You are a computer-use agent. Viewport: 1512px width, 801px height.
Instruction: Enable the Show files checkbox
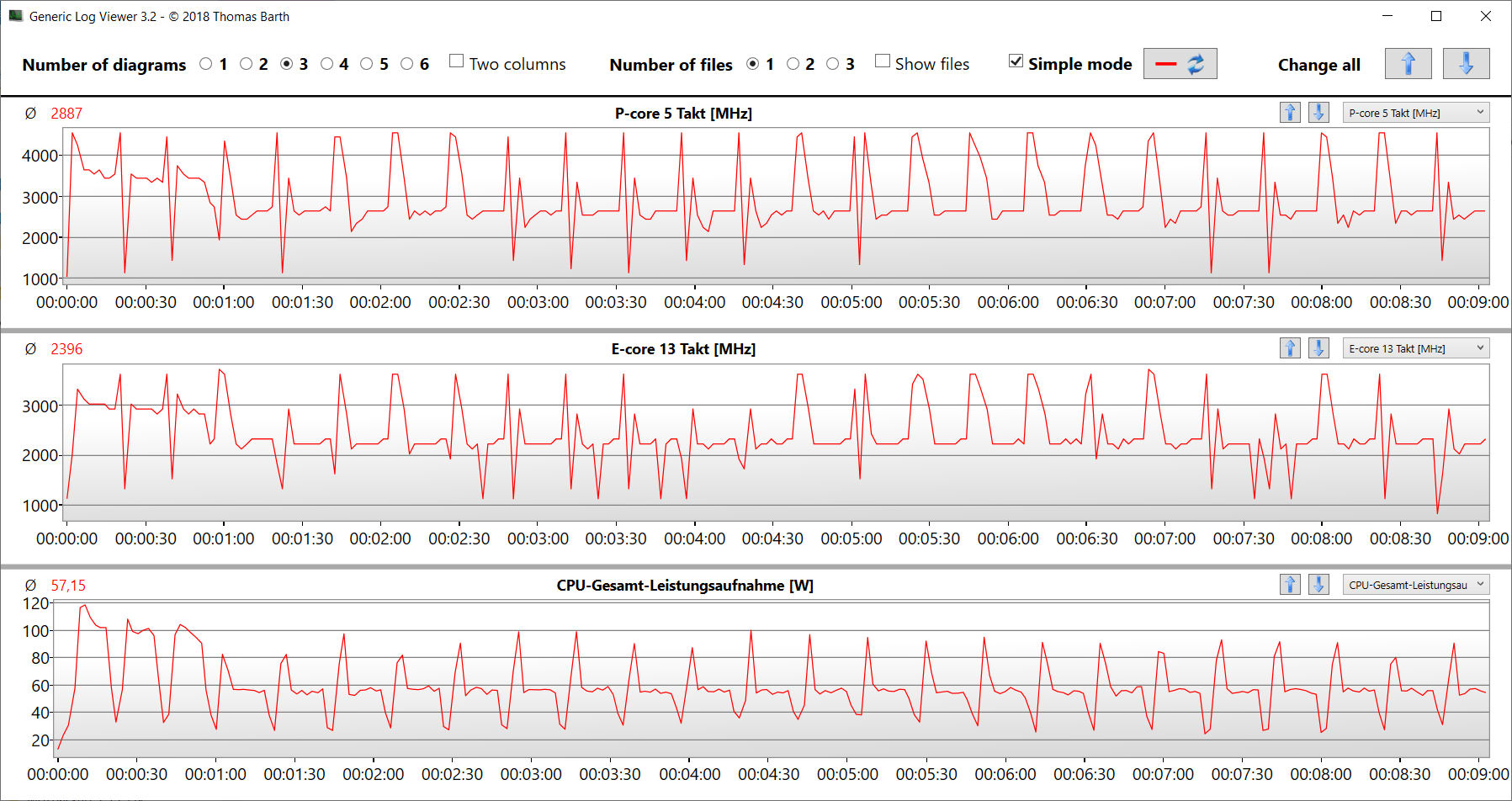tap(883, 61)
